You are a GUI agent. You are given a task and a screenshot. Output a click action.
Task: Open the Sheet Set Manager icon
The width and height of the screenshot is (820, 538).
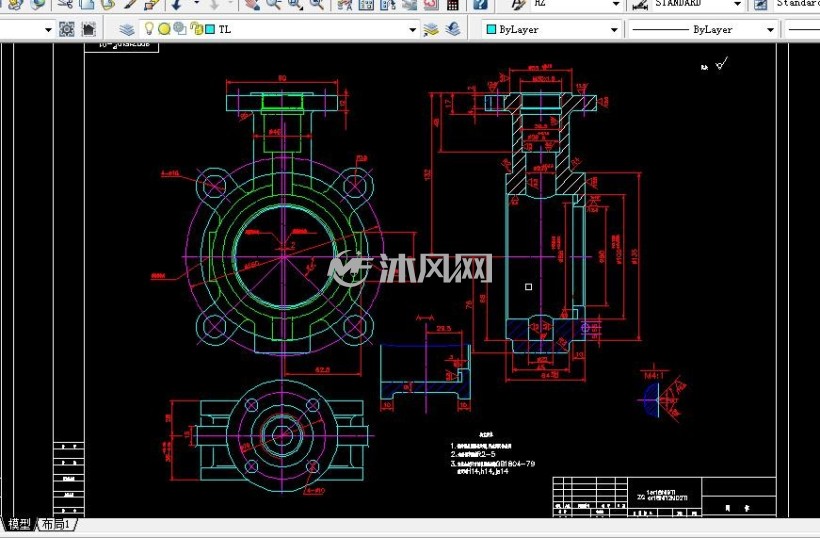click(x=409, y=4)
